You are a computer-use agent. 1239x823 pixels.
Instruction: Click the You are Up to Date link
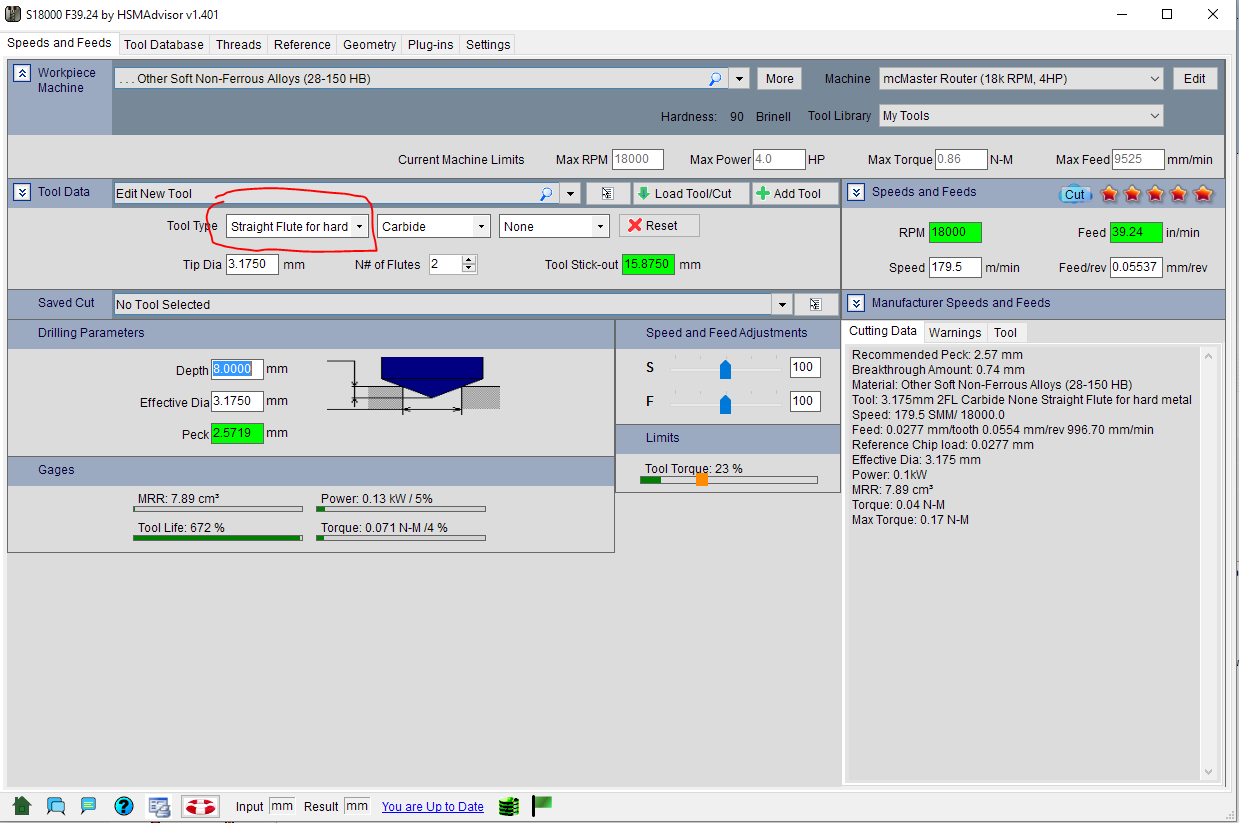(432, 807)
